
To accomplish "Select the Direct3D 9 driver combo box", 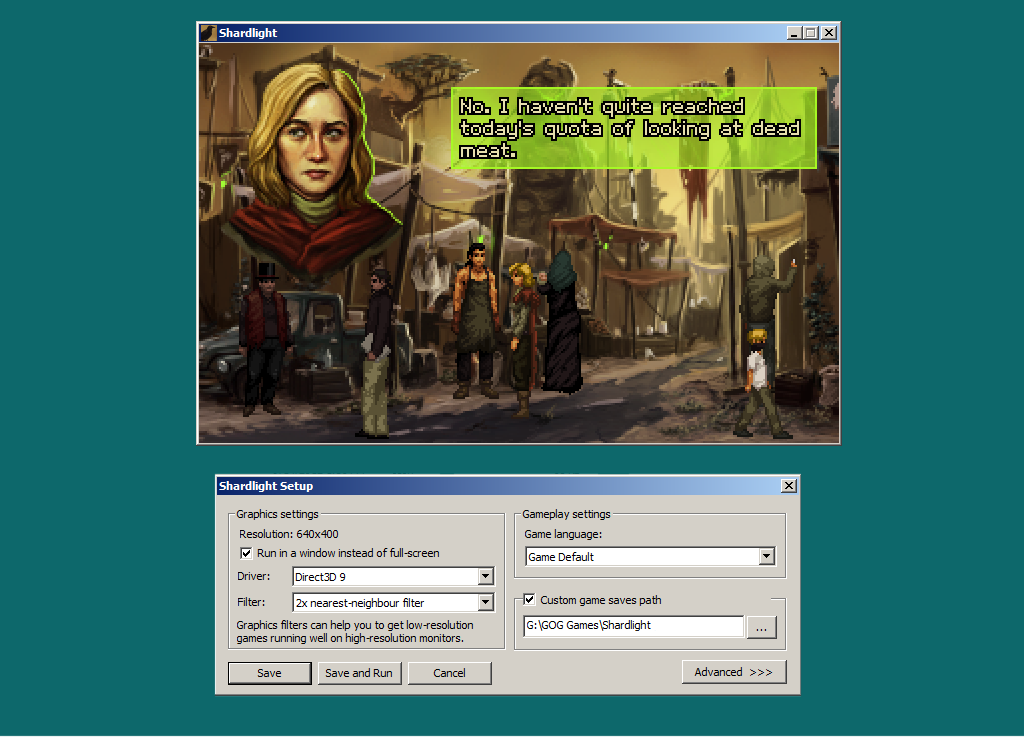I will pyautogui.click(x=393, y=576).
